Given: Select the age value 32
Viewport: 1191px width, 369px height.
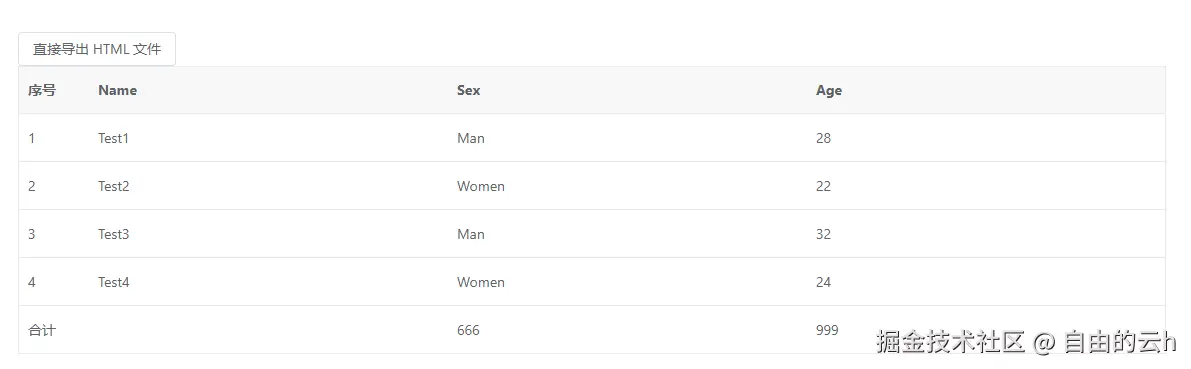Looking at the screenshot, I should point(823,234).
